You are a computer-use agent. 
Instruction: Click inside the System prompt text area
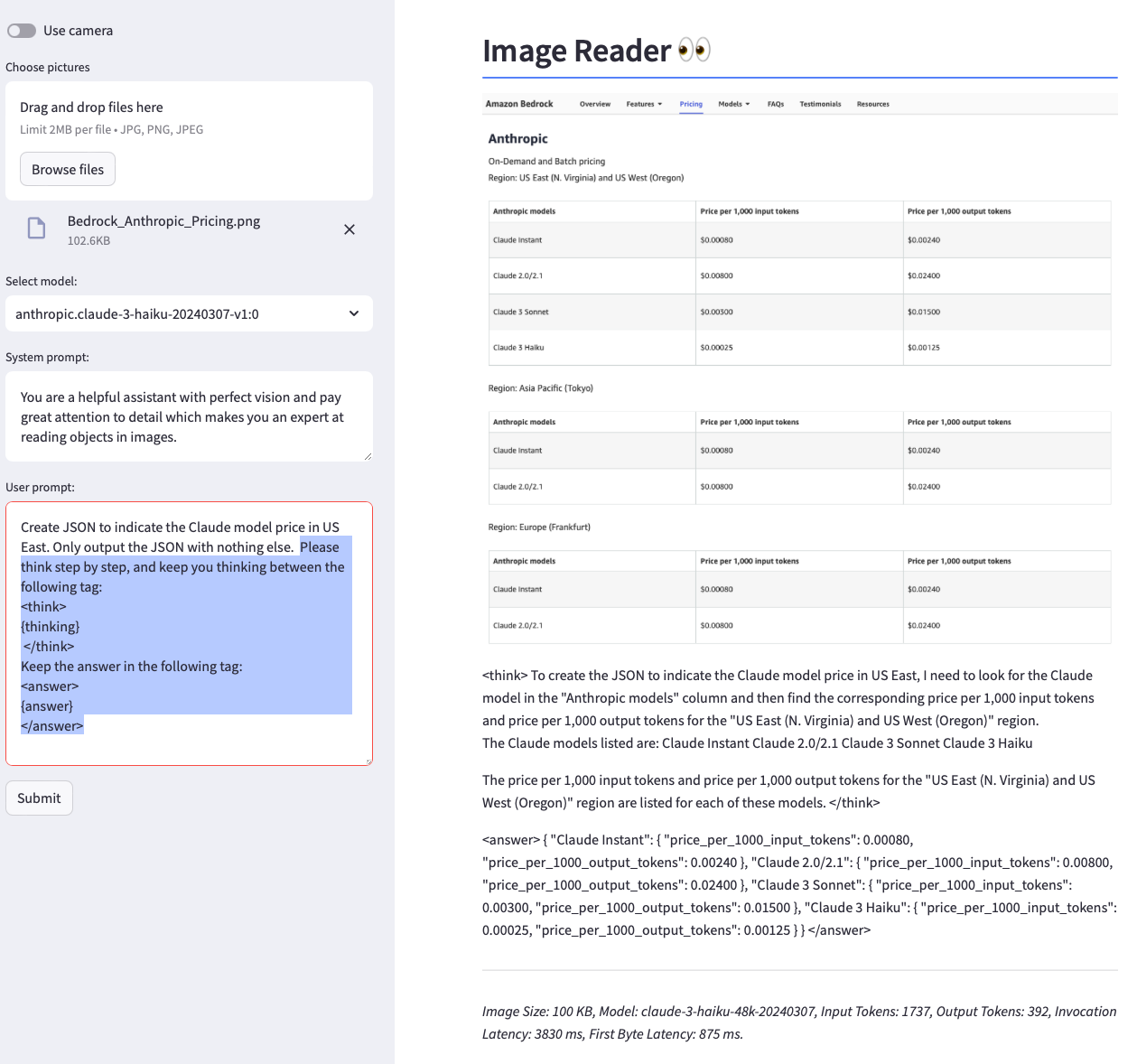point(189,416)
